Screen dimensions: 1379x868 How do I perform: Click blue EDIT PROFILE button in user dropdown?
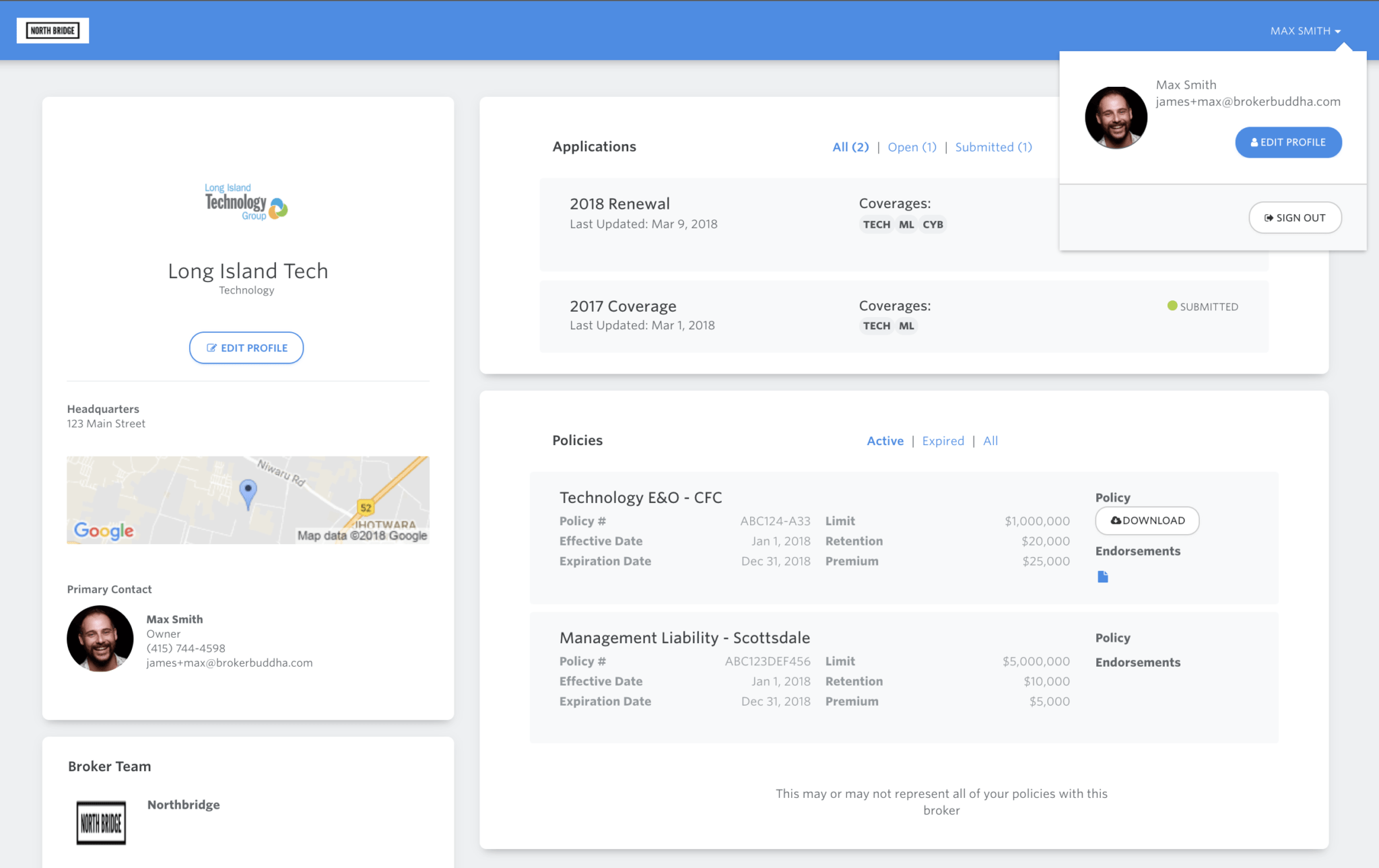click(1288, 142)
